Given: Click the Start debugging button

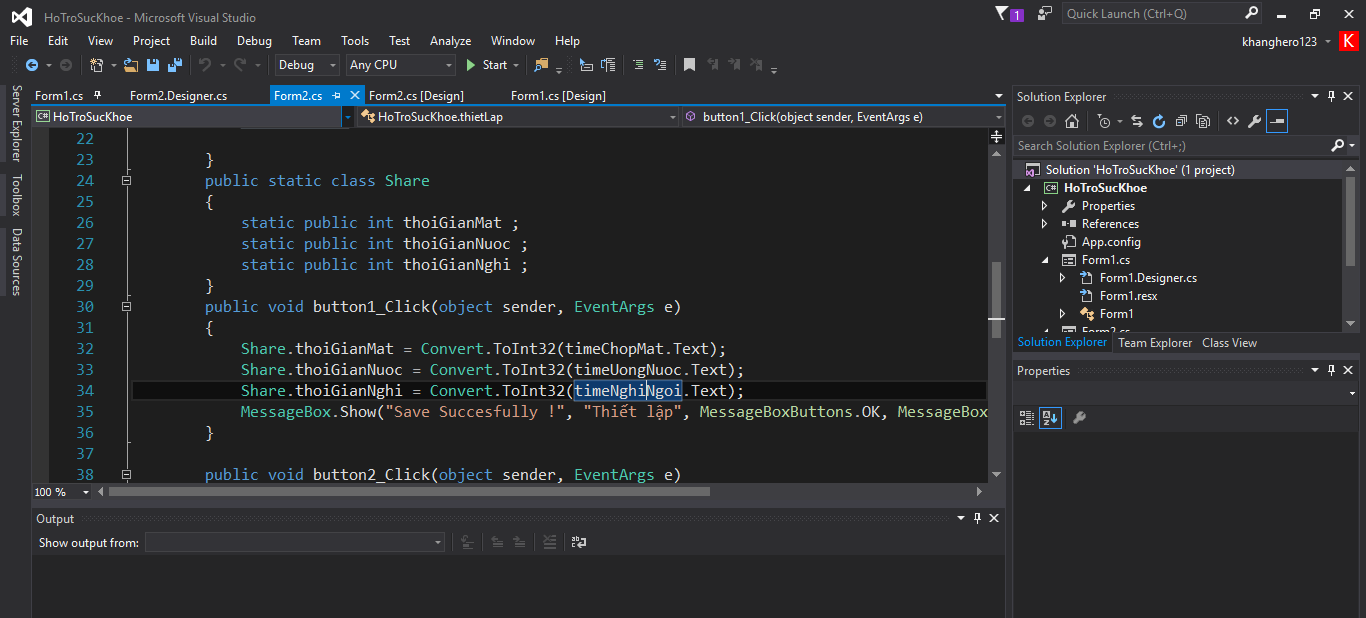Looking at the screenshot, I should pyautogui.click(x=486, y=65).
